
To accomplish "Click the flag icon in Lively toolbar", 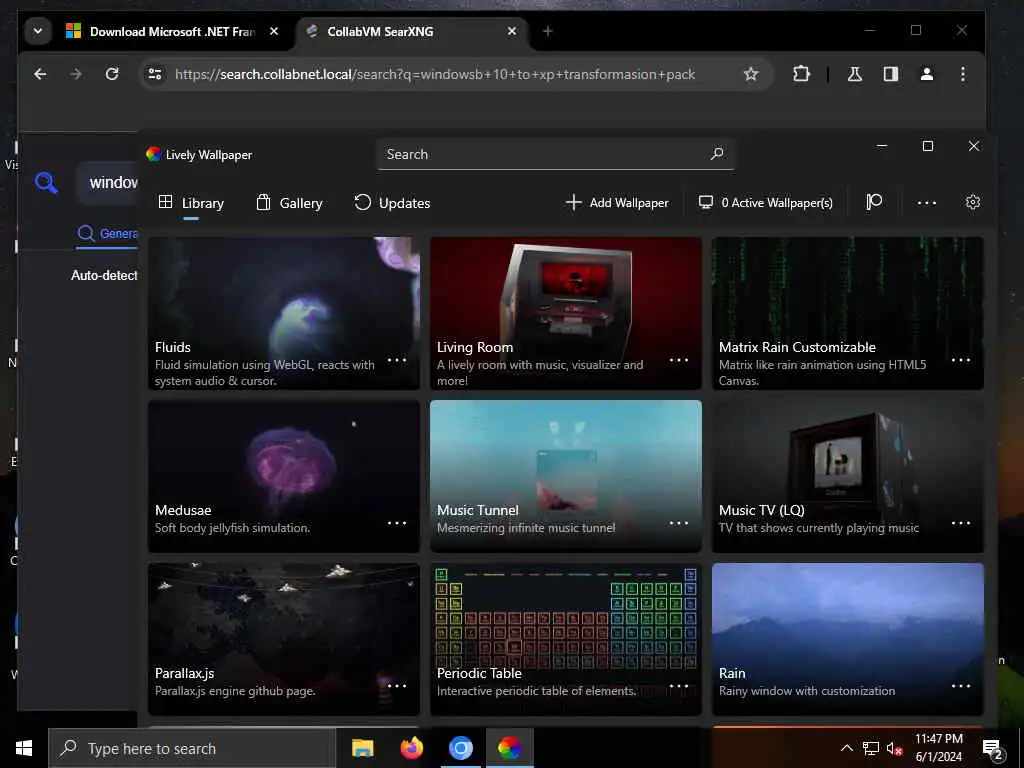I will tap(874, 202).
